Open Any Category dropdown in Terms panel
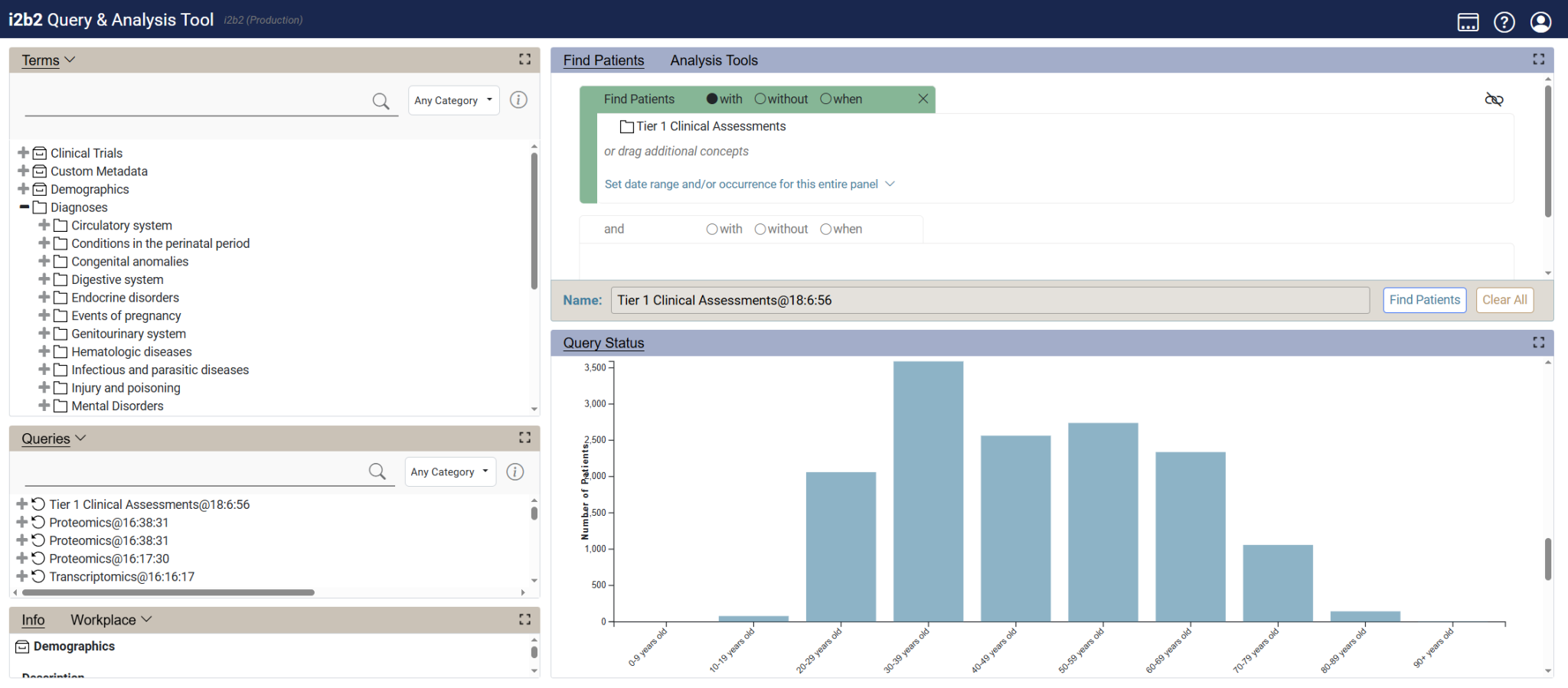 453,100
